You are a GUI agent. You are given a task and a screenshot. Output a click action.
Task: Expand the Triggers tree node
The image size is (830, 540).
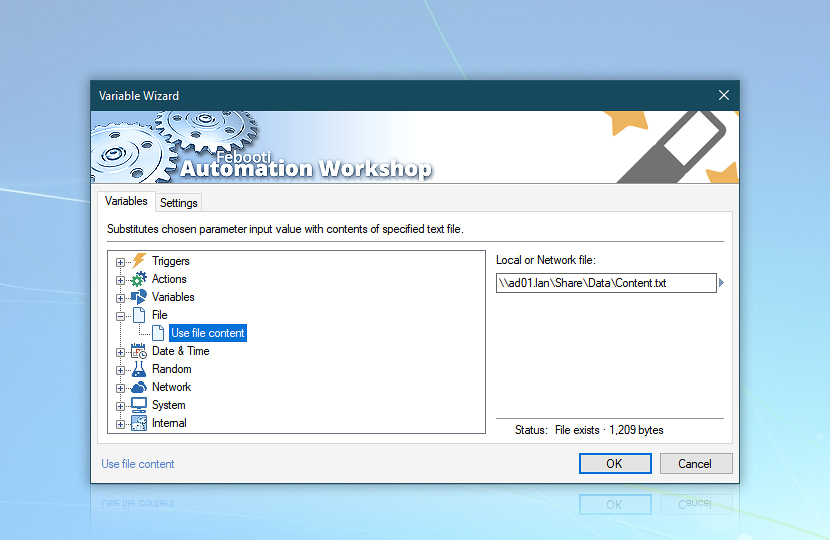click(121, 262)
